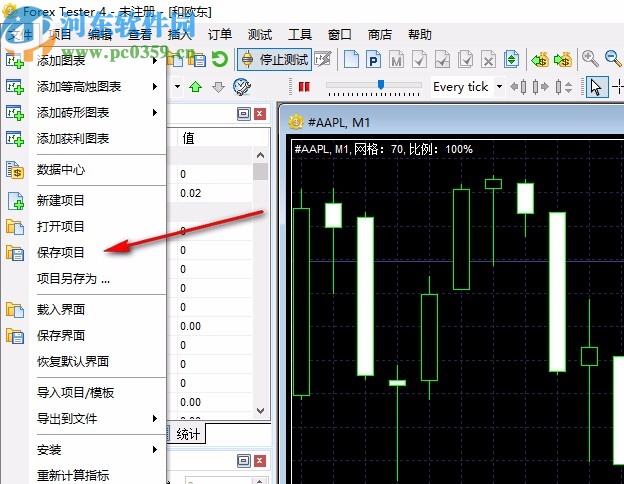Click the scroll up arrow in value panel
624x484 pixels.
coord(260,155)
